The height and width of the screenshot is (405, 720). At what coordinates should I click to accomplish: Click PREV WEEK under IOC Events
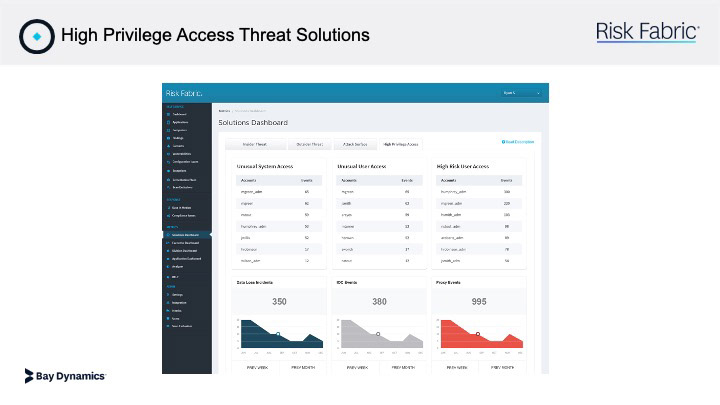[x=357, y=367]
